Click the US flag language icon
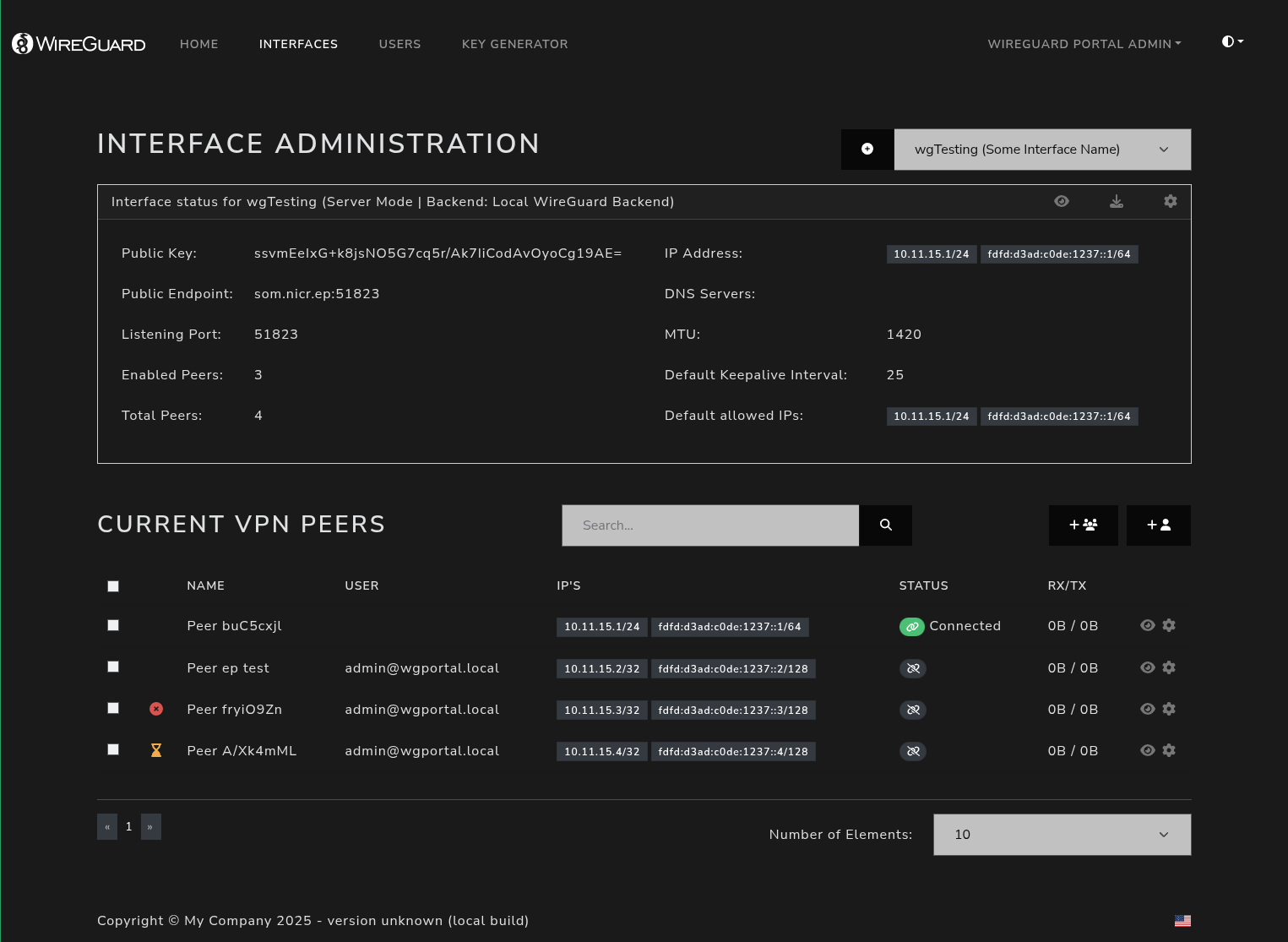This screenshot has width=1288, height=942. tap(1182, 921)
